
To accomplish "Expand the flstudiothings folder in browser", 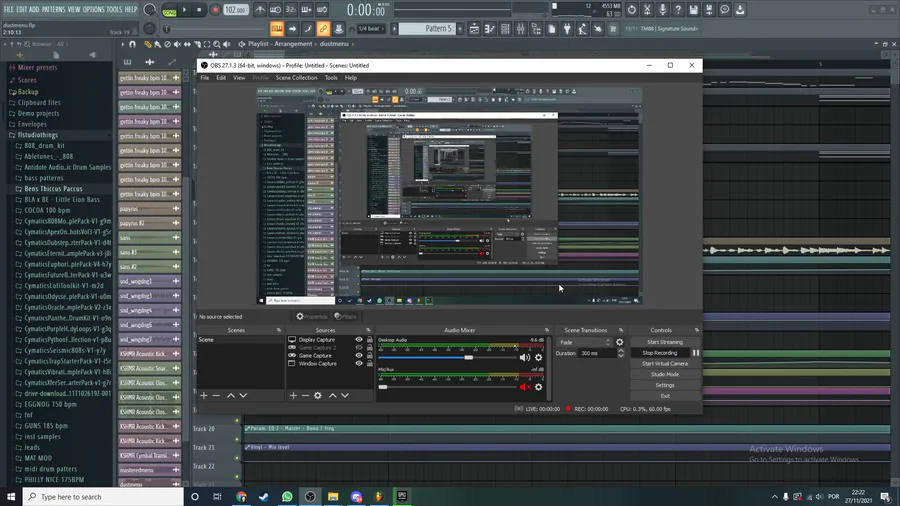I will pyautogui.click(x=38, y=135).
